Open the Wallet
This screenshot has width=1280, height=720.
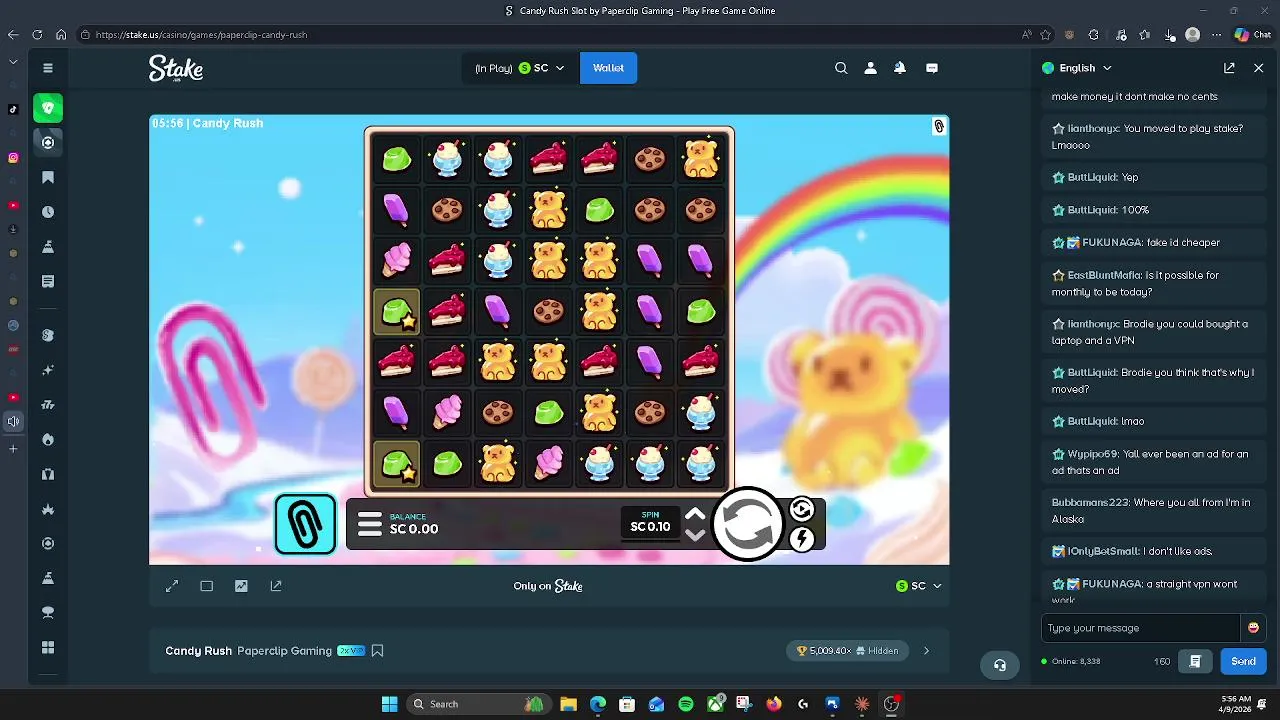coord(608,68)
